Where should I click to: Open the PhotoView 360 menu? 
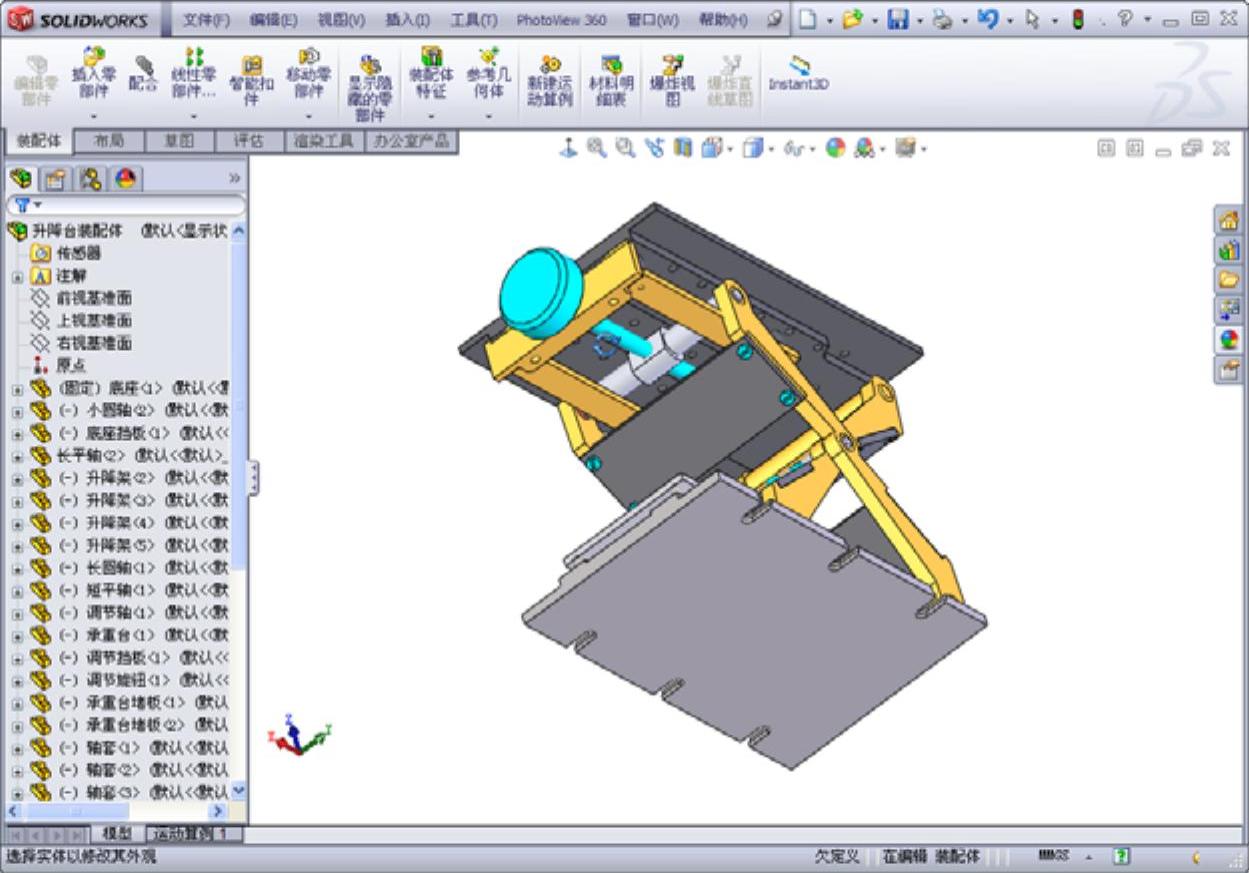[561, 20]
